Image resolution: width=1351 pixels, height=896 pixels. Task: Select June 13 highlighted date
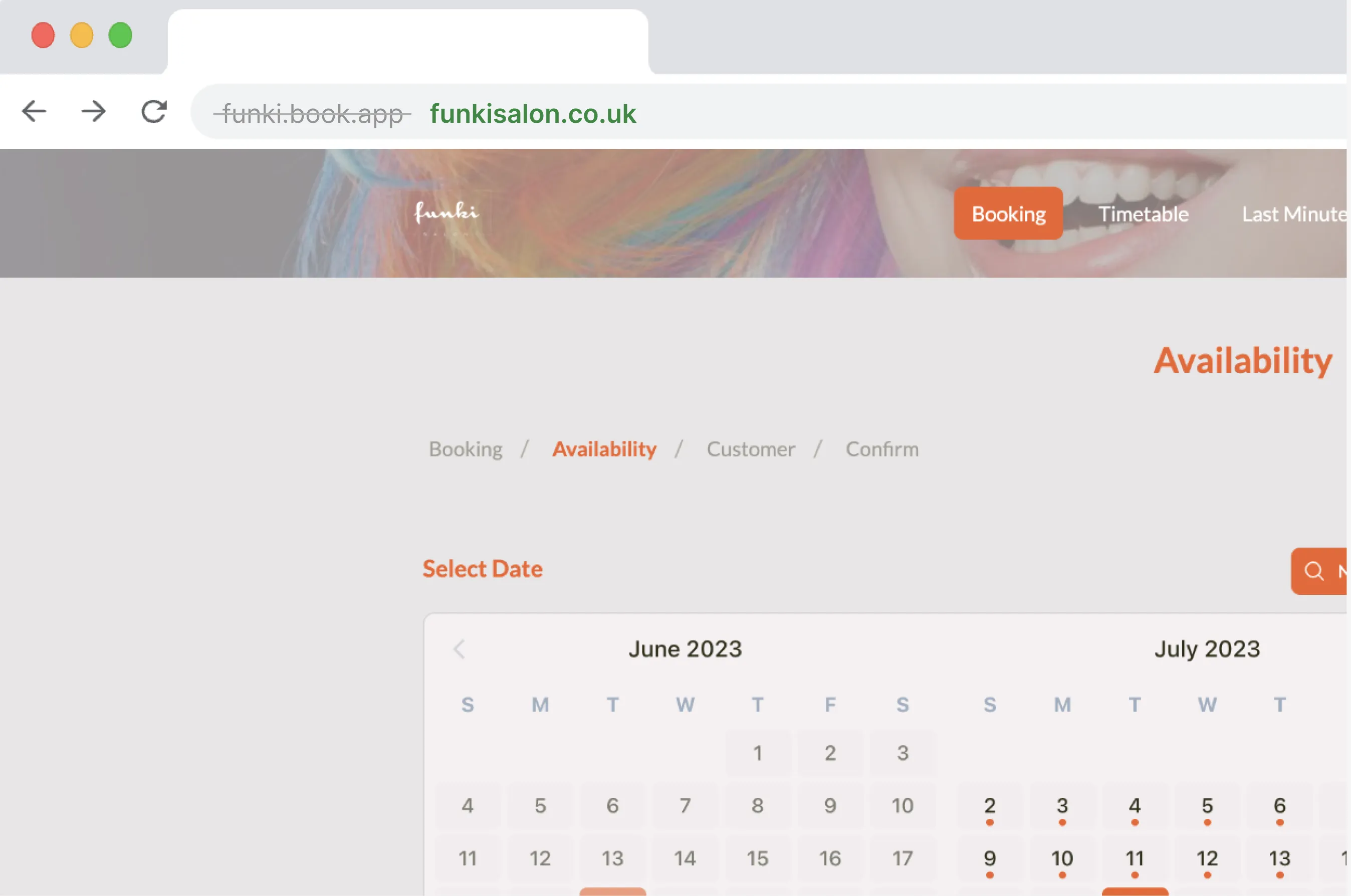click(611, 856)
